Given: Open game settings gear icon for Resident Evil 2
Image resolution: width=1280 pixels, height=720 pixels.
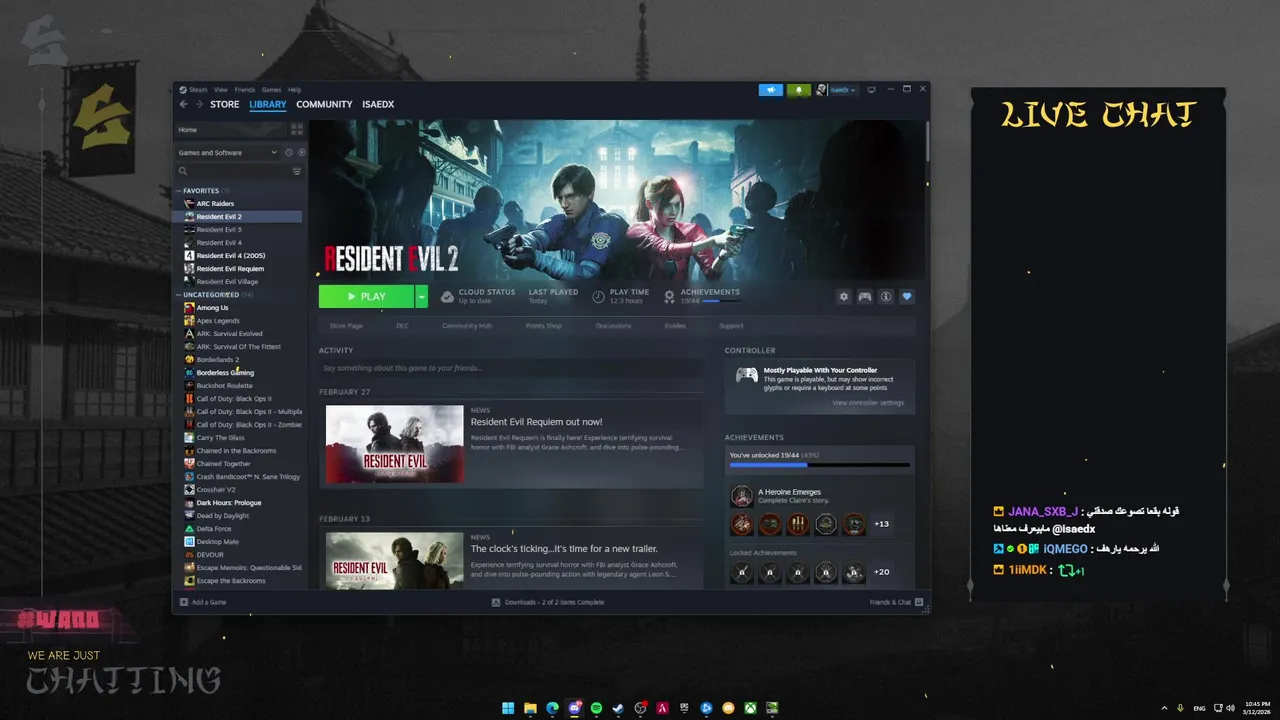Looking at the screenshot, I should (x=844, y=296).
